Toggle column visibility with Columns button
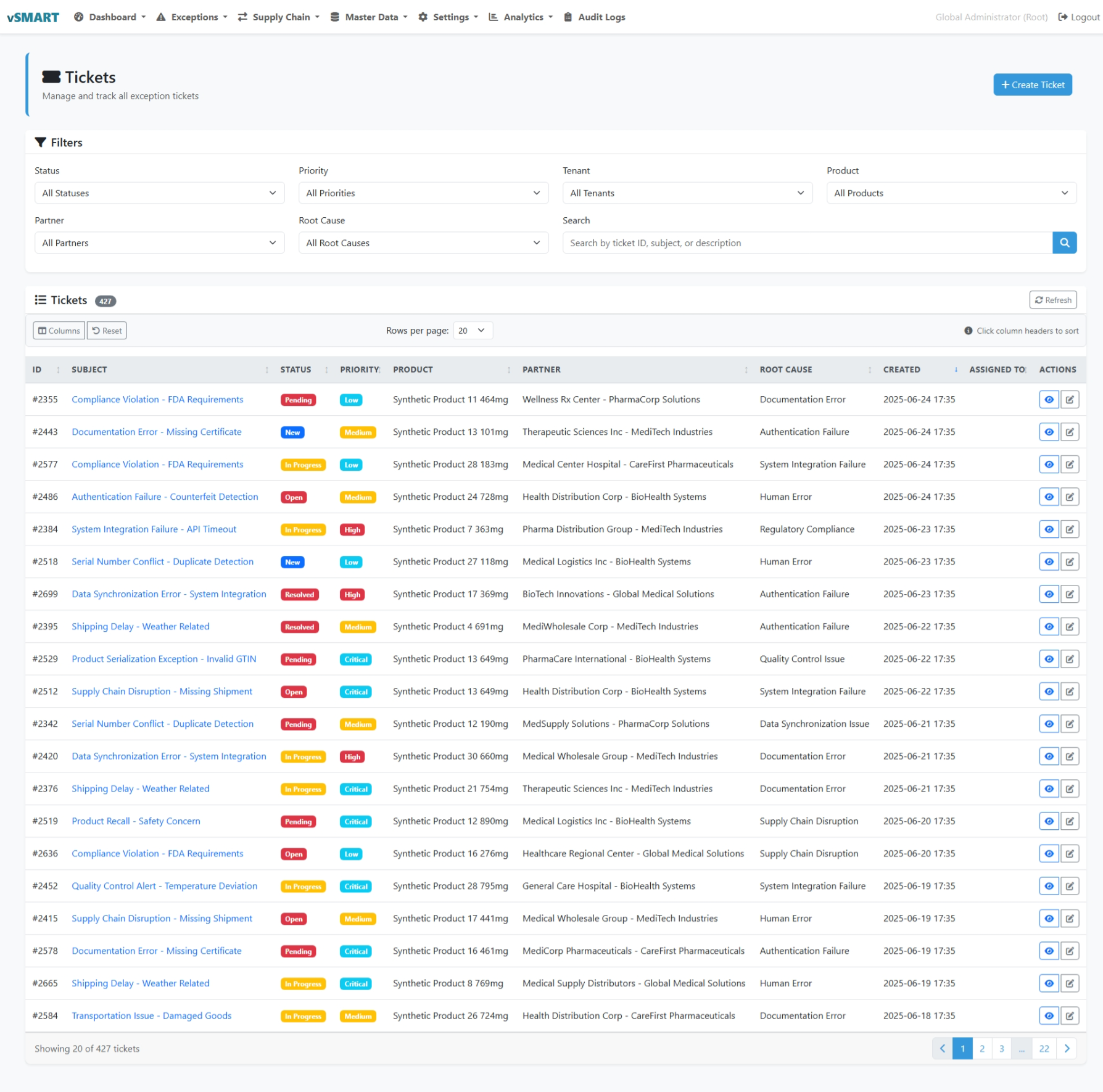Screen dimensions: 1103x1092 [59, 331]
